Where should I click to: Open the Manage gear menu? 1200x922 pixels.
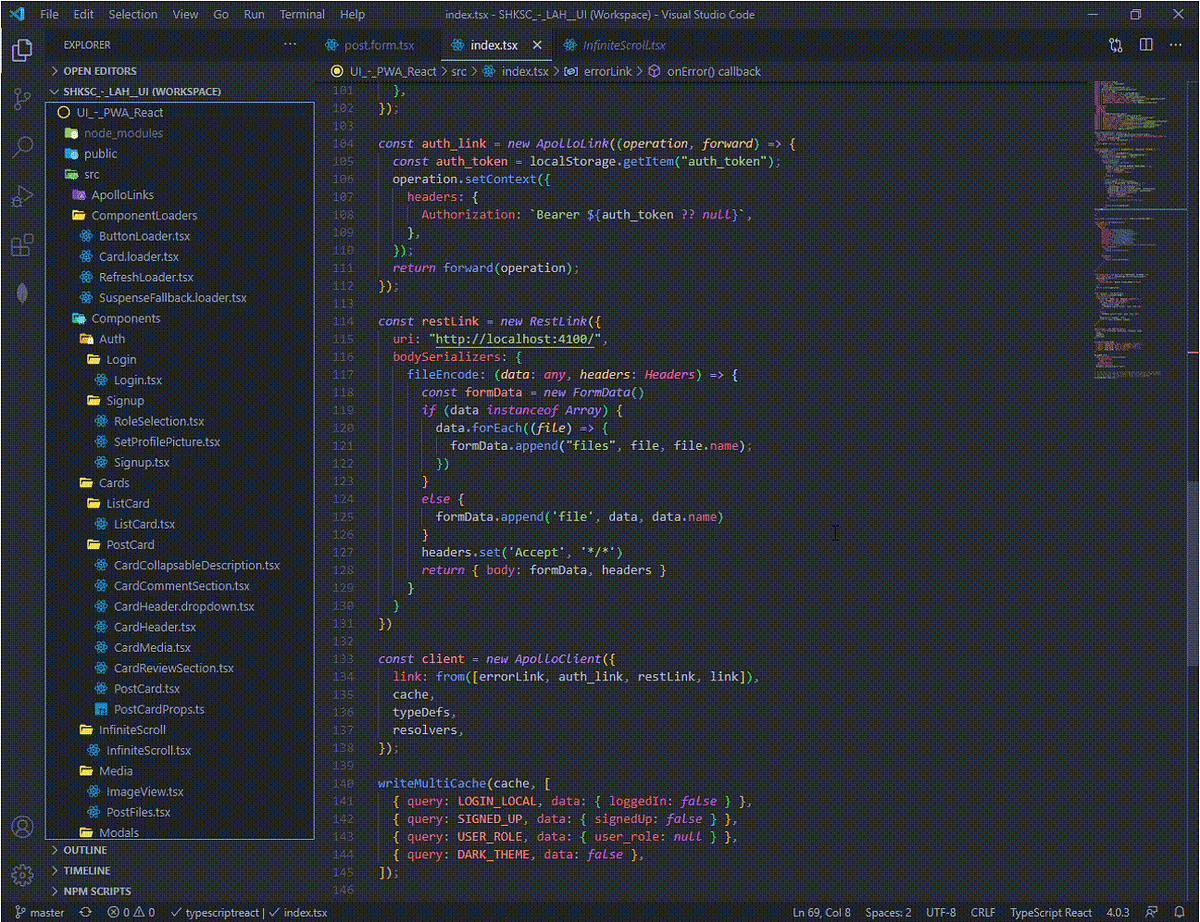[x=22, y=875]
